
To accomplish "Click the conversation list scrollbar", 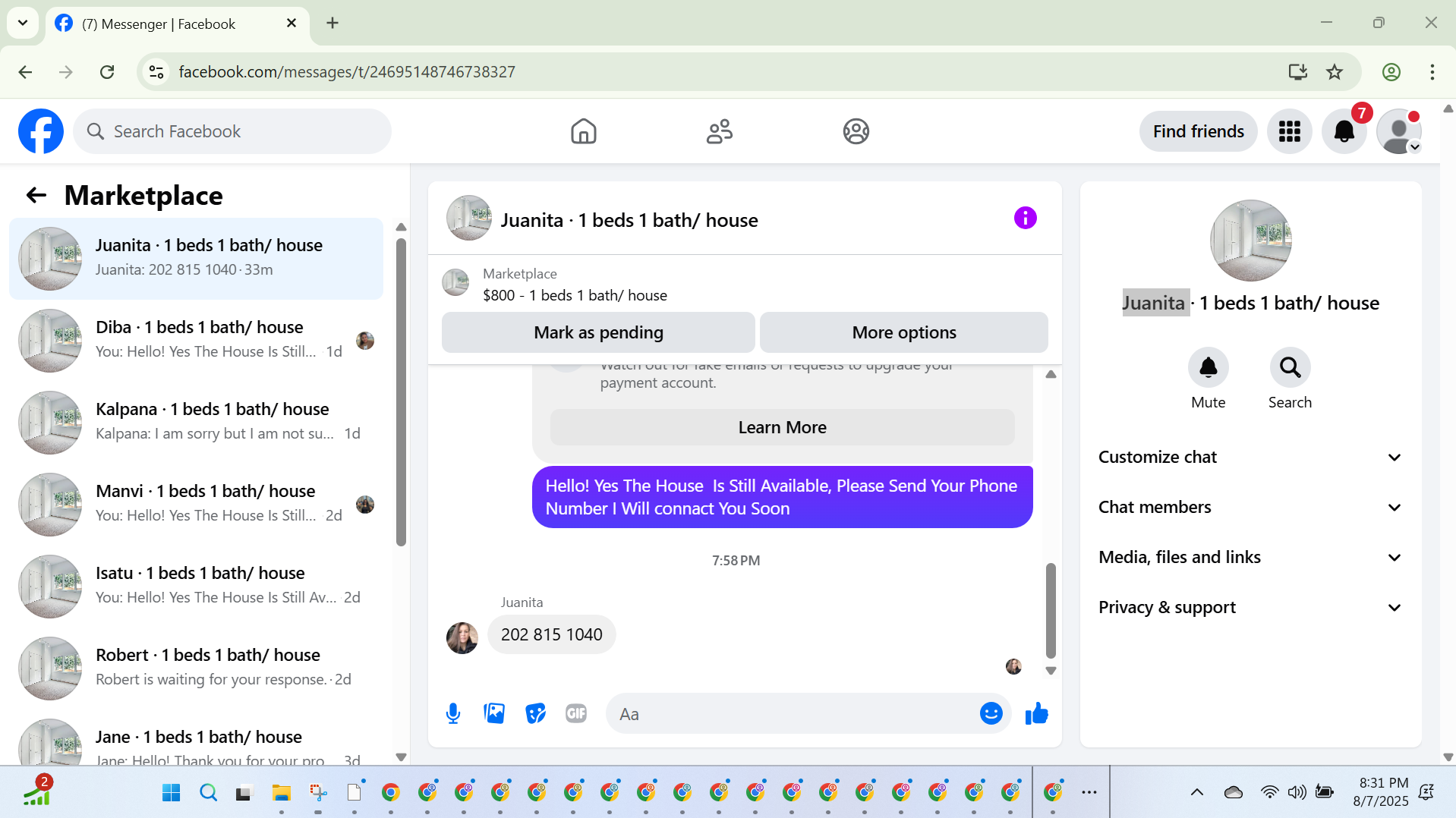I will click(x=401, y=392).
